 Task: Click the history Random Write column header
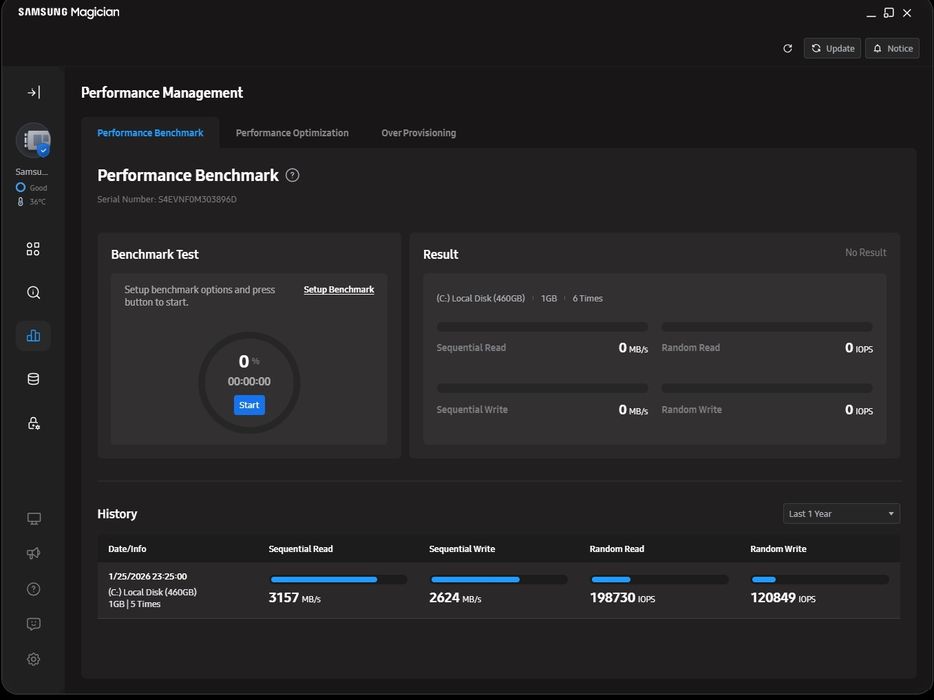coord(778,549)
